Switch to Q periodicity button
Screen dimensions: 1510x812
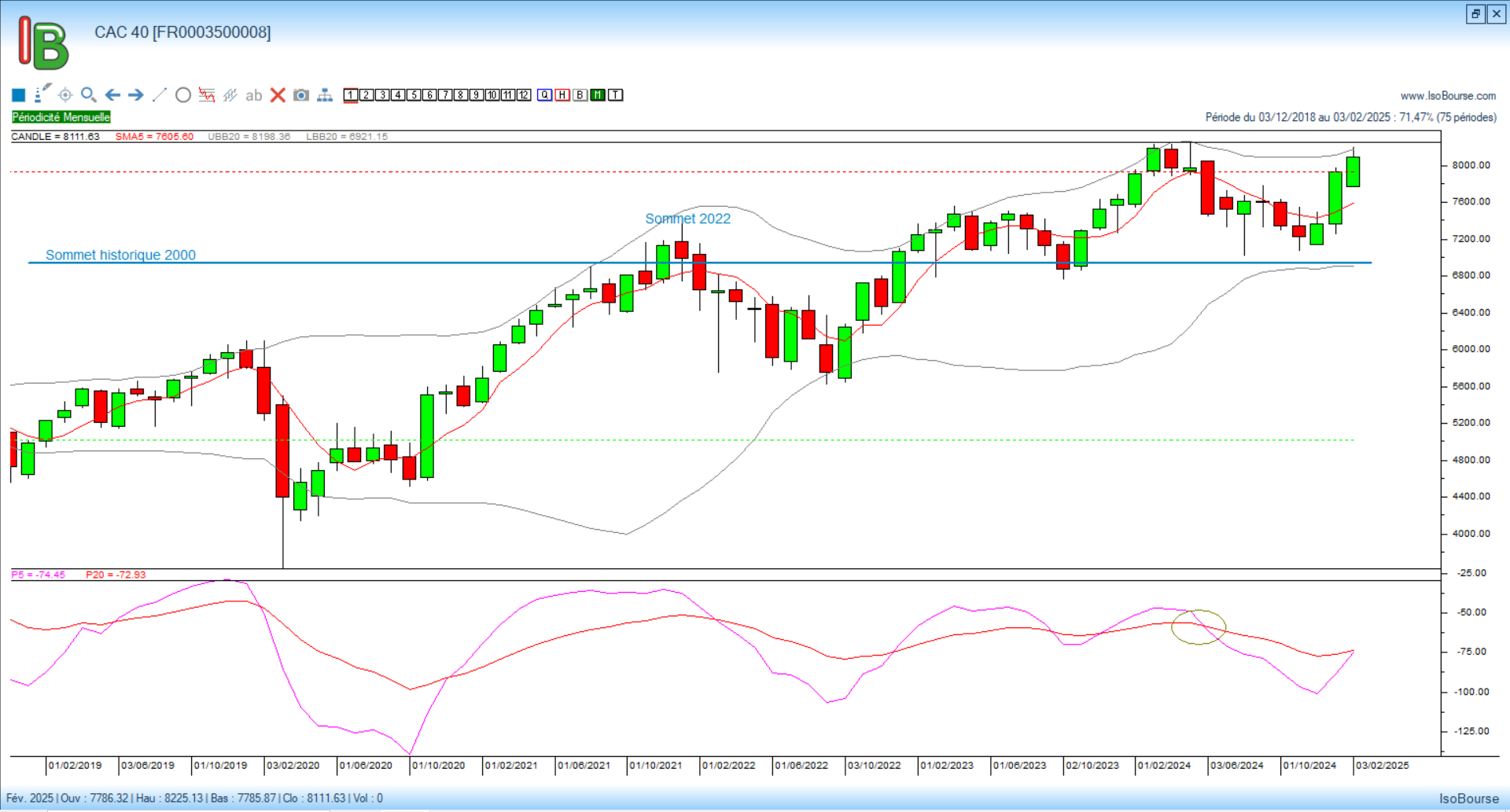(545, 95)
